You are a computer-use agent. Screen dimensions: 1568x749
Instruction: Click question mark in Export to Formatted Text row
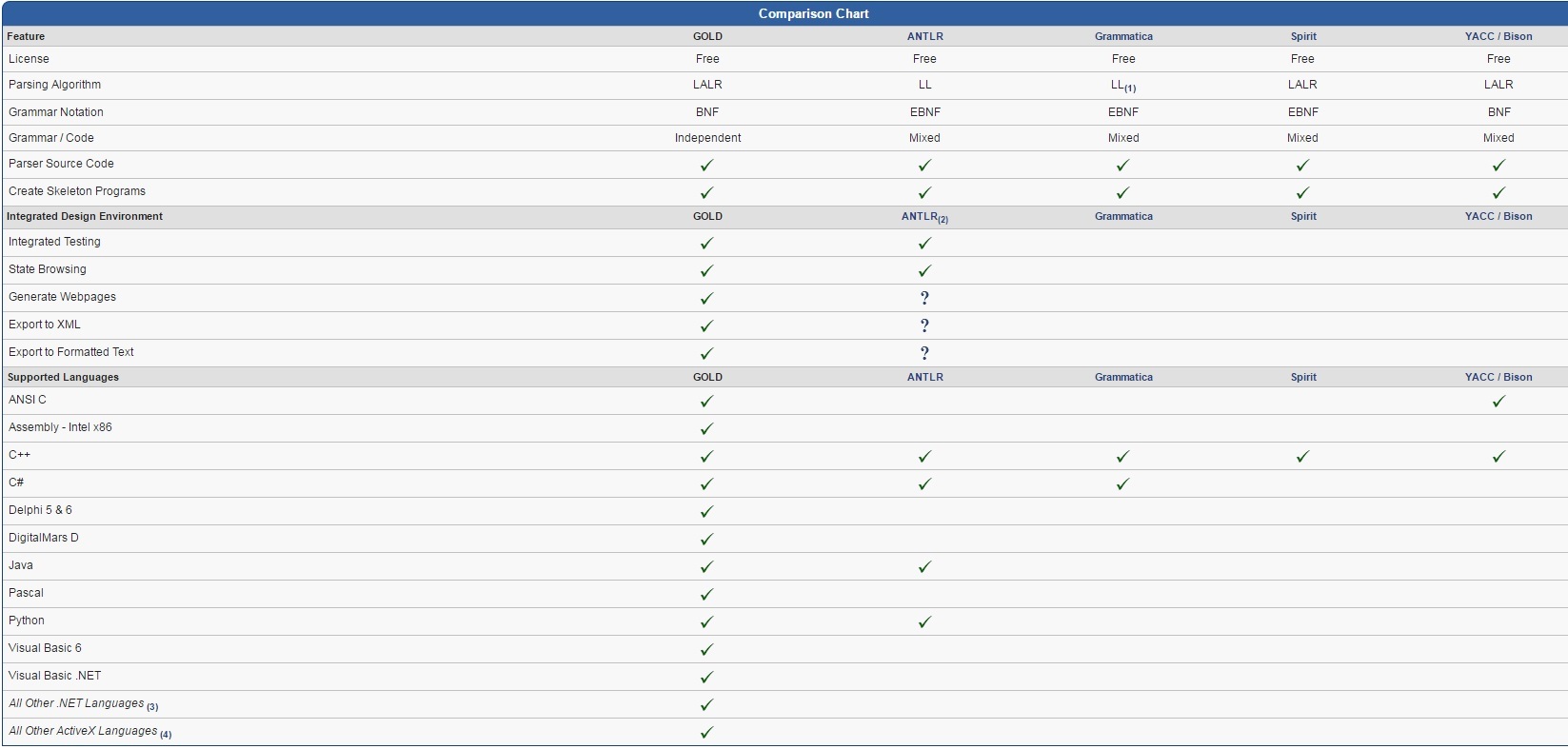click(924, 353)
